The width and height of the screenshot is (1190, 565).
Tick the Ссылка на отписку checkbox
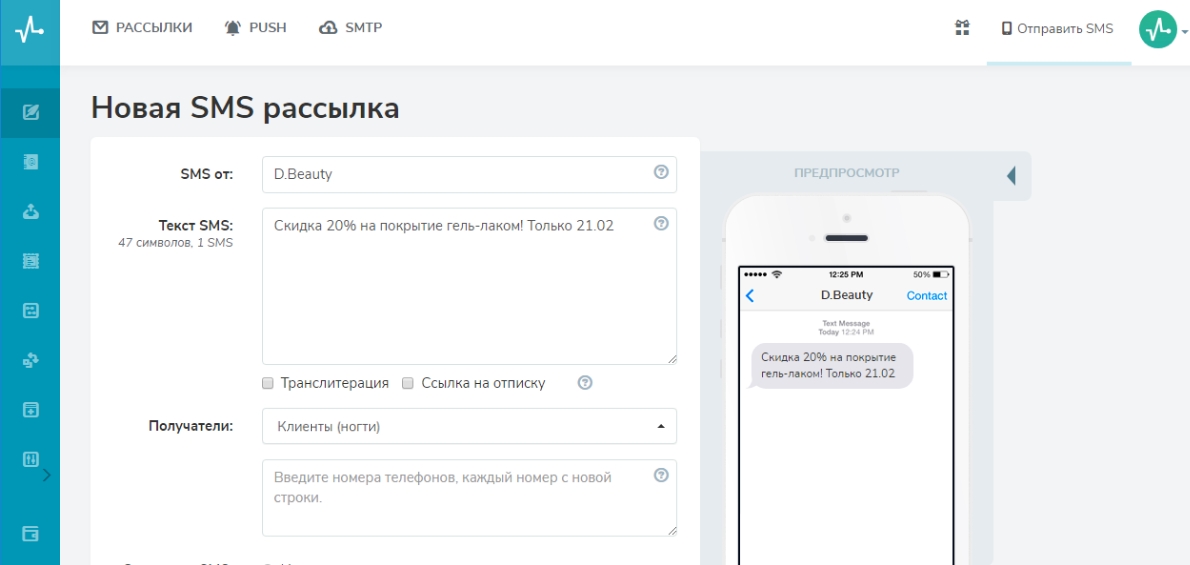pos(407,383)
